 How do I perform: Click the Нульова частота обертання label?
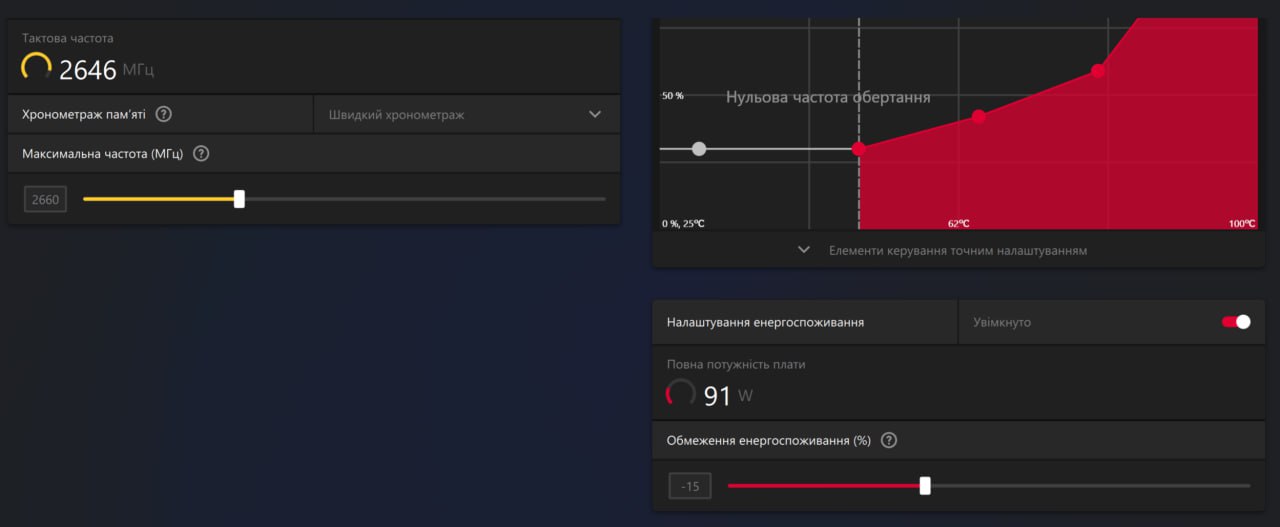coord(828,97)
